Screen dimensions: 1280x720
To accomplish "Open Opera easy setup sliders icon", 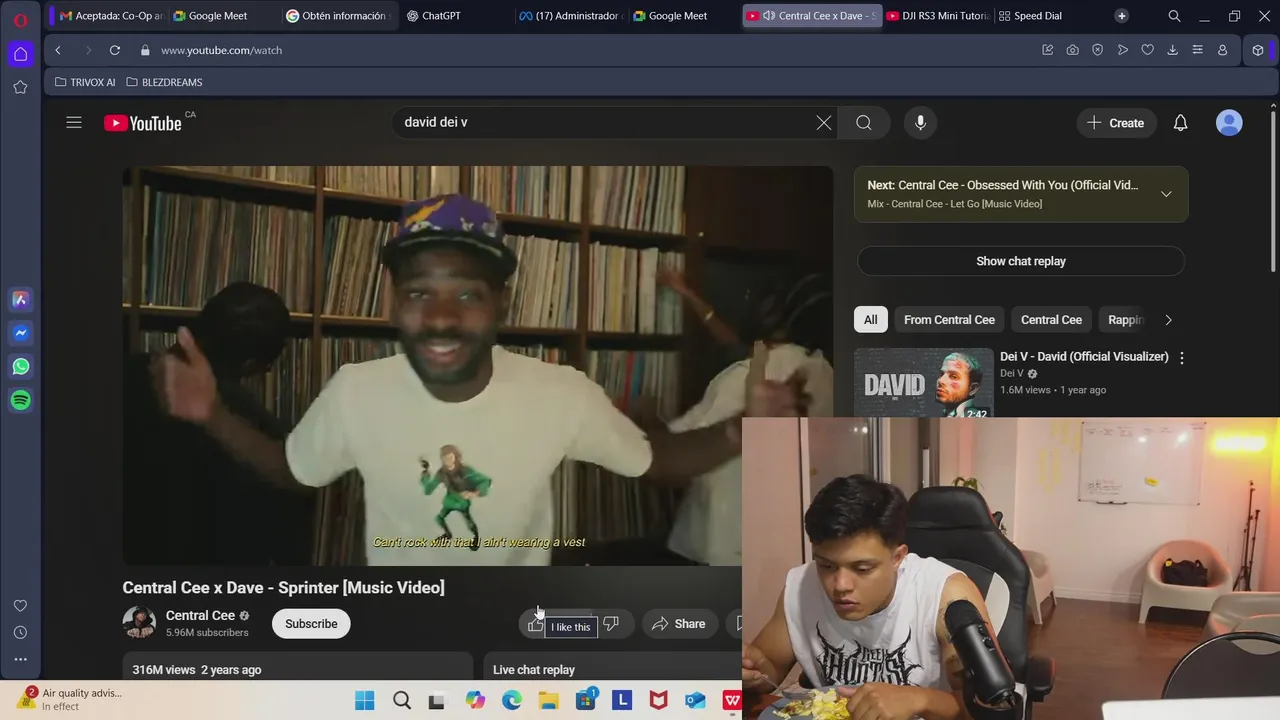I will 1197,50.
